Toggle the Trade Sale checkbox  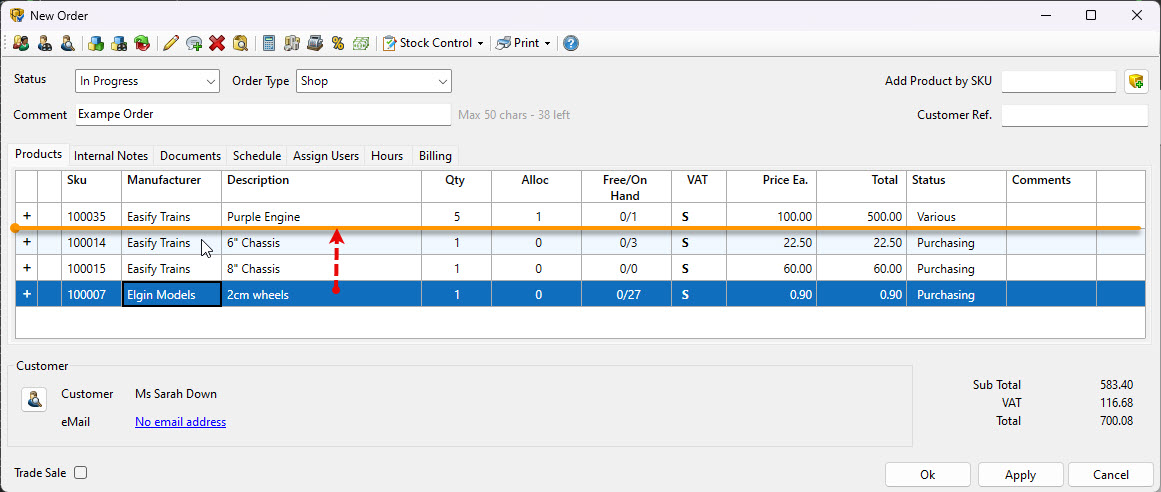point(81,473)
